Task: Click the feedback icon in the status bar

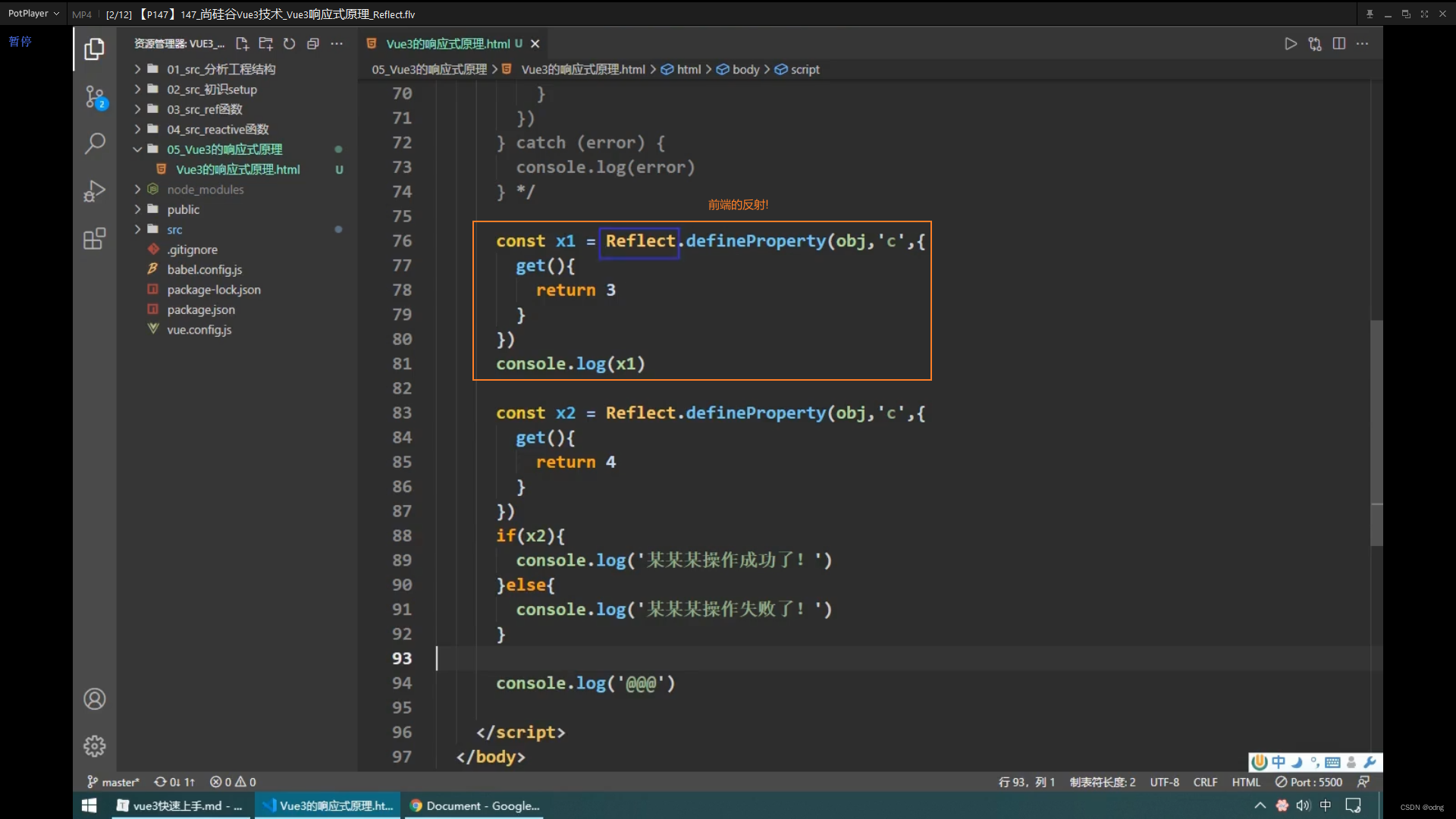Action: pos(1363,782)
